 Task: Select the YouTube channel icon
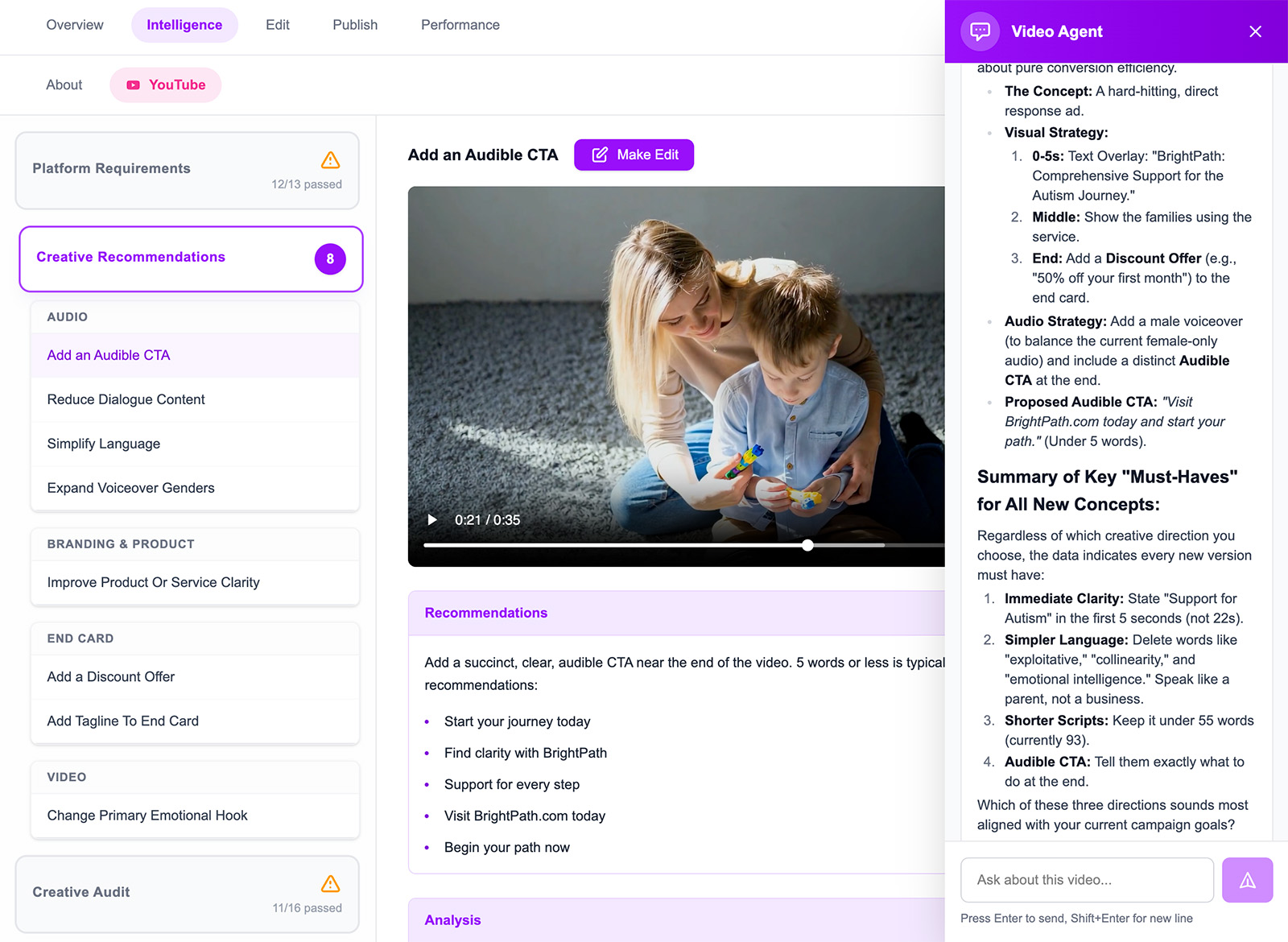[x=131, y=85]
